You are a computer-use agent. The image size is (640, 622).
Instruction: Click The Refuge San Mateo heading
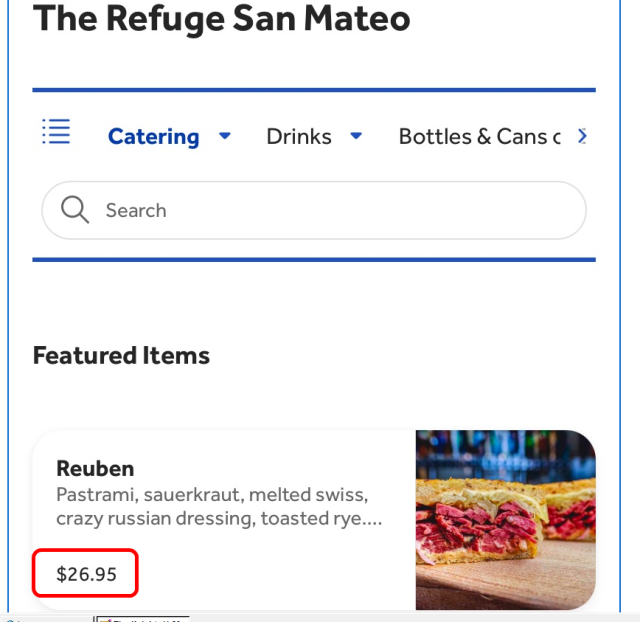pyautogui.click(x=221, y=19)
